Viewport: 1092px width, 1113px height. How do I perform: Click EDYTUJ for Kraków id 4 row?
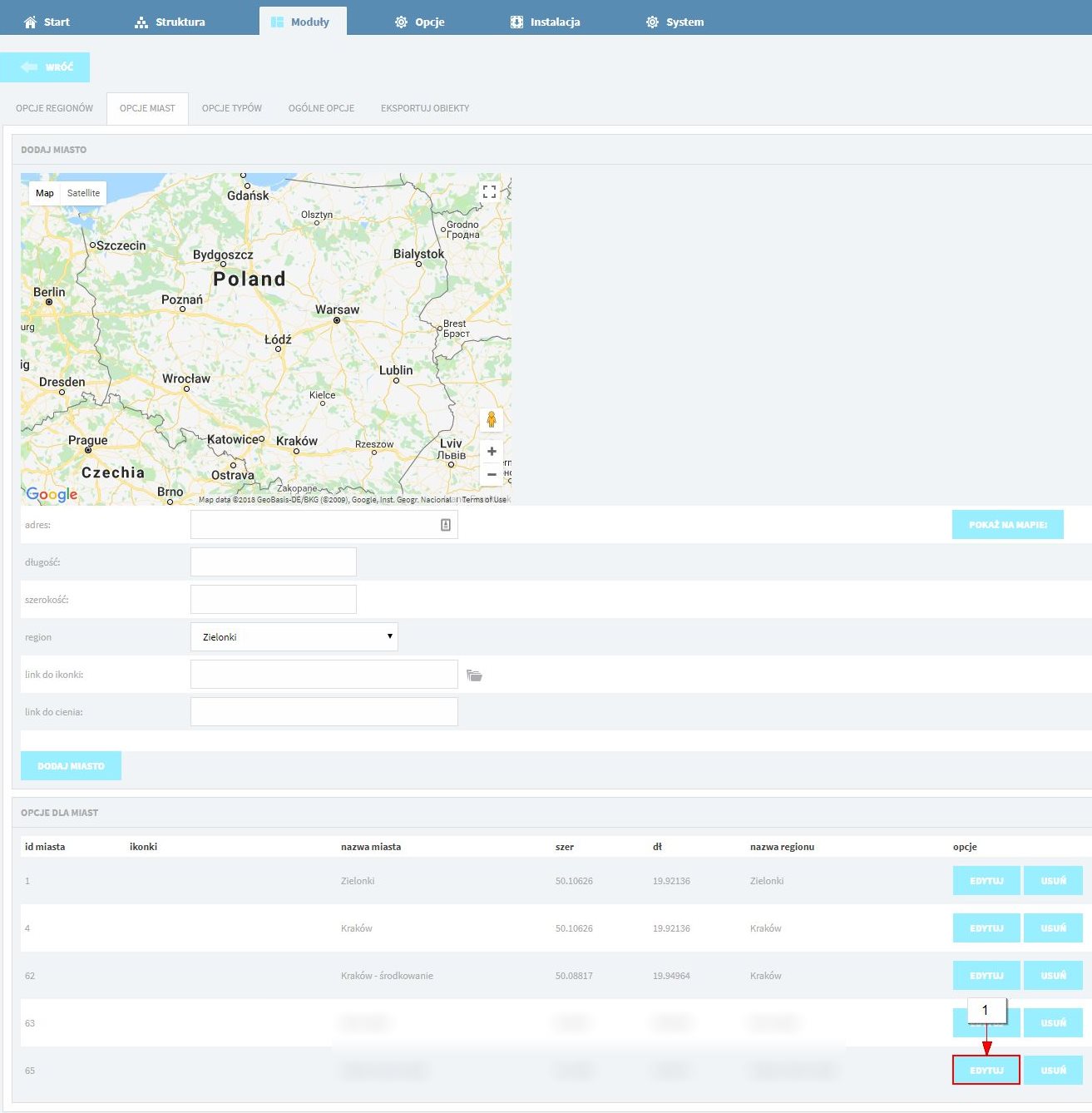pos(986,928)
